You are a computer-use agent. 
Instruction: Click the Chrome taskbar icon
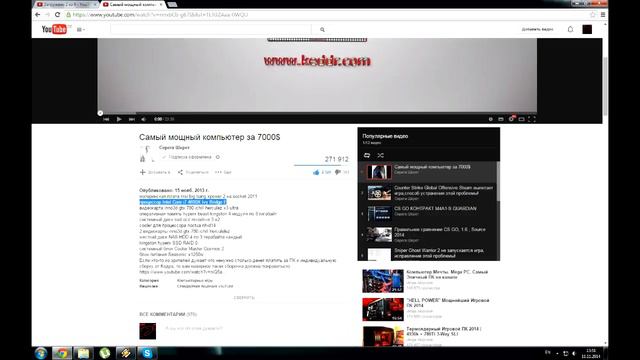pos(62,353)
